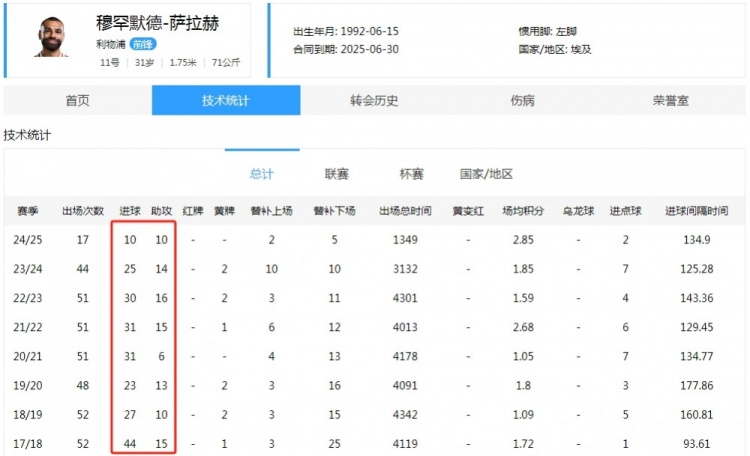Viewport: 750px width, 456px height.
Task: Click the 出场总时间 column header
Action: coord(405,212)
